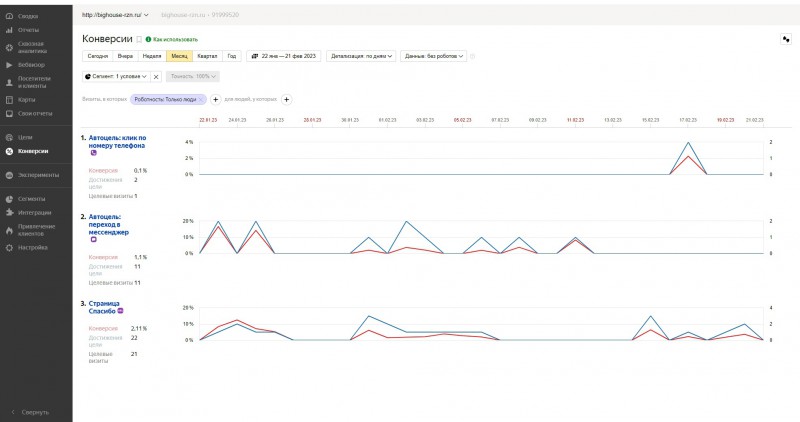The height and width of the screenshot is (422, 800).
Task: Open goal Автоцель: клик по номеру телефона
Action: (117, 141)
